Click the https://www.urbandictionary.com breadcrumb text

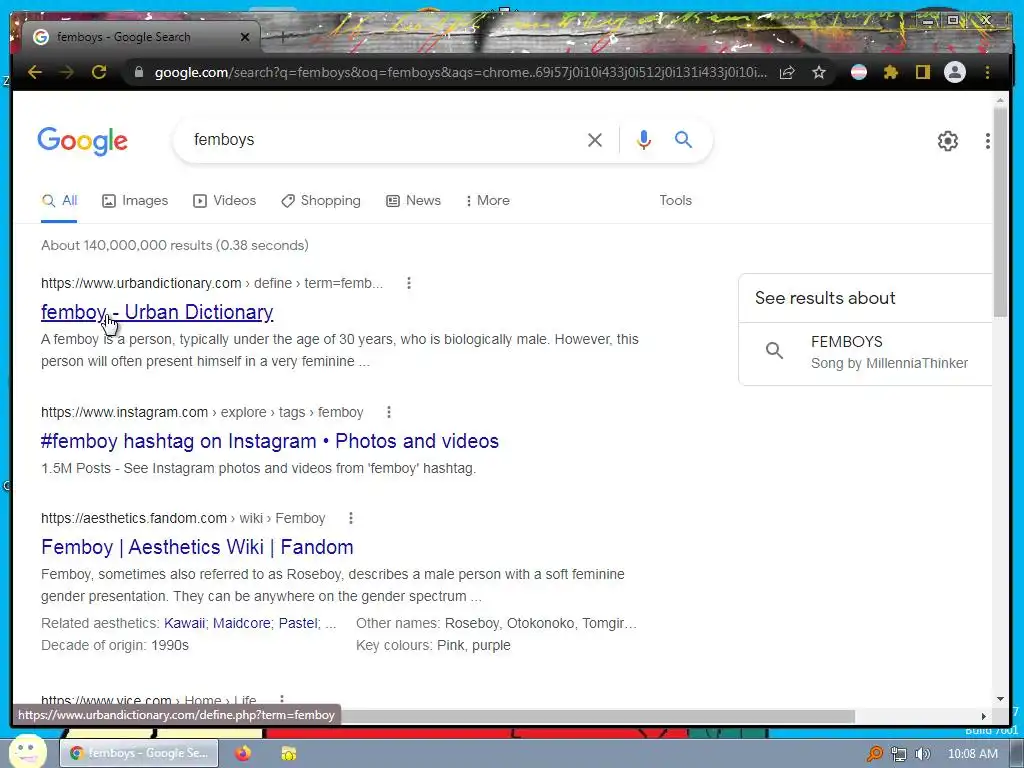tap(141, 283)
